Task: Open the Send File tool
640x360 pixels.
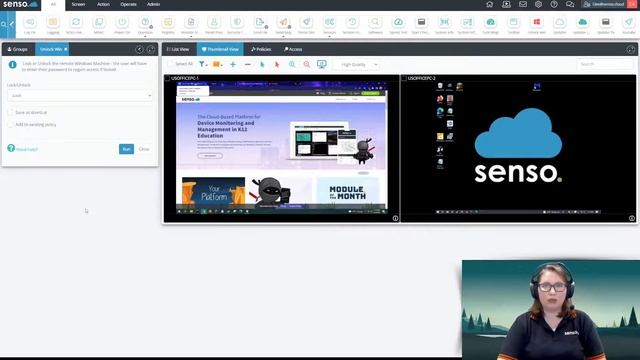Action: (x=260, y=24)
